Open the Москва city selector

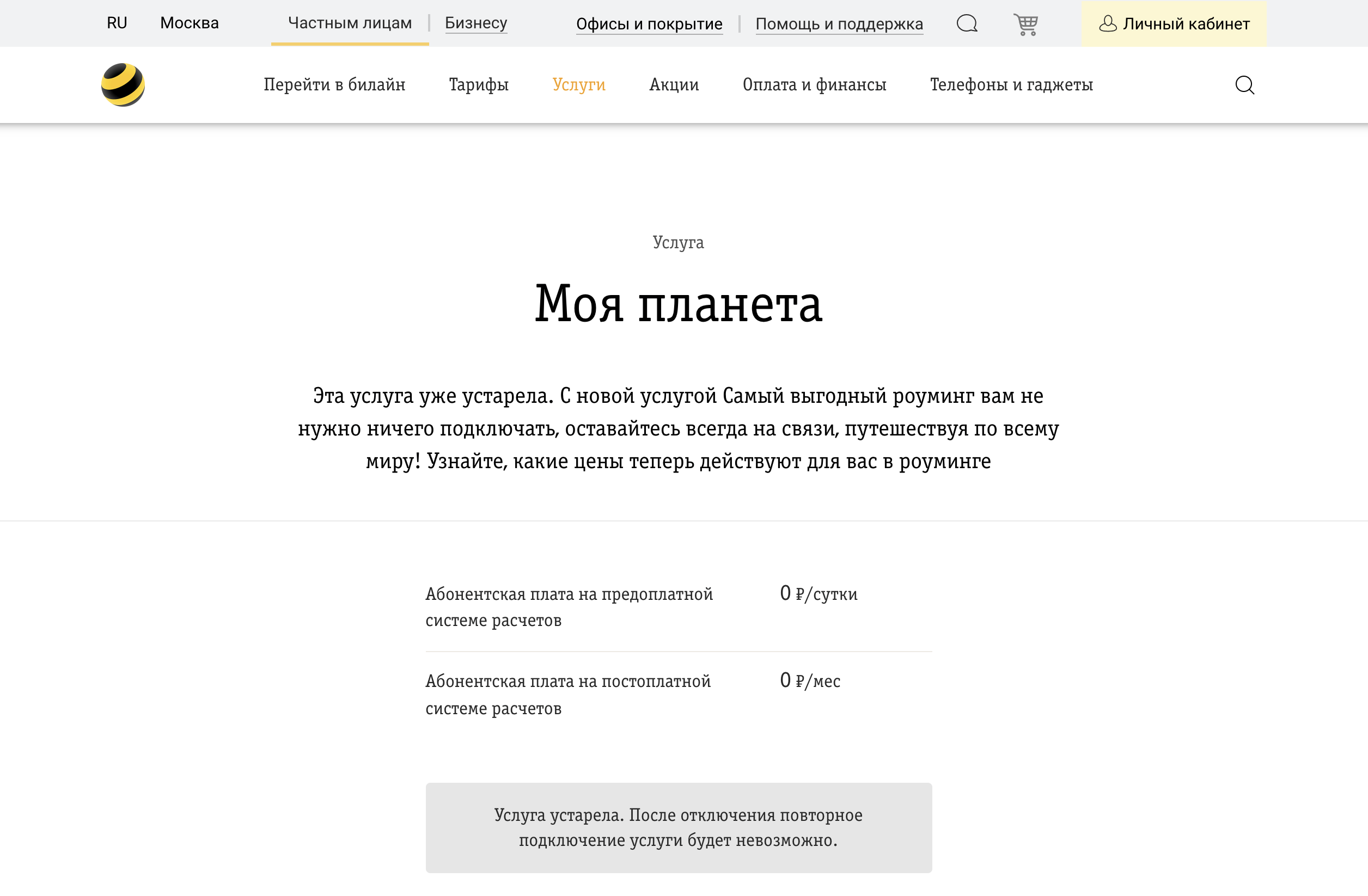click(x=188, y=23)
